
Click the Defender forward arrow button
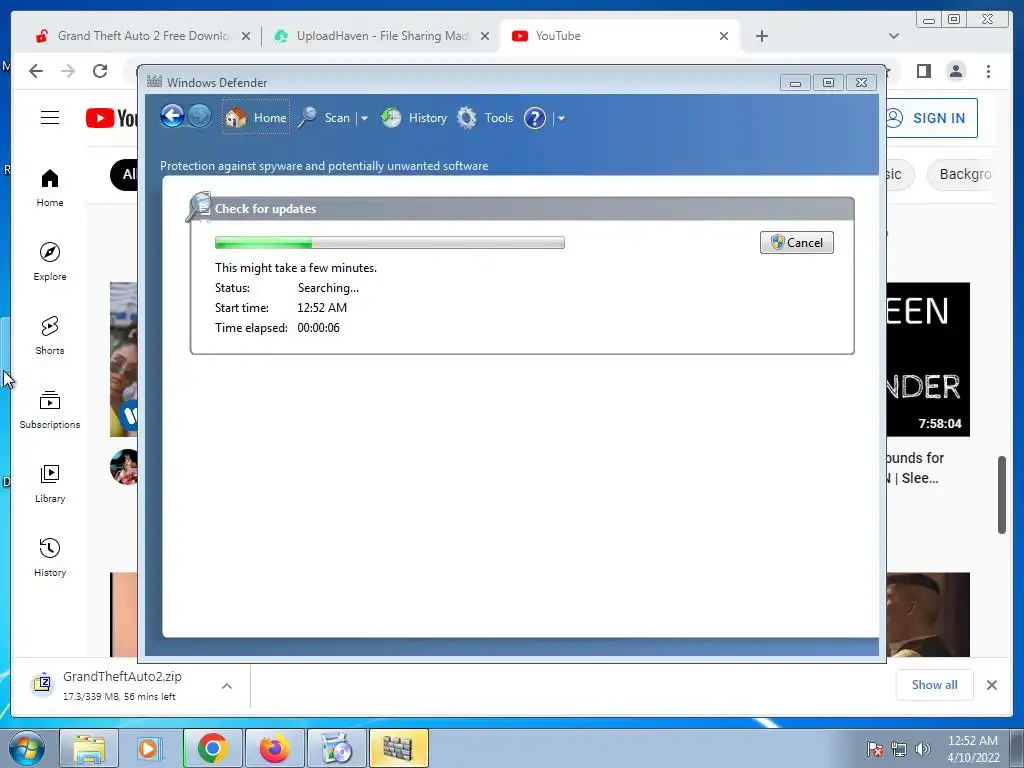click(200, 117)
